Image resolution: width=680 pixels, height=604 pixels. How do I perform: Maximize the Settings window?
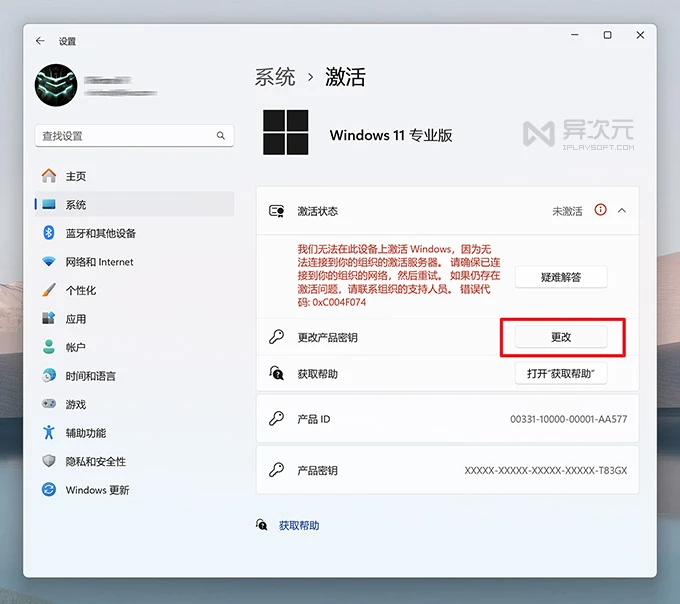608,35
